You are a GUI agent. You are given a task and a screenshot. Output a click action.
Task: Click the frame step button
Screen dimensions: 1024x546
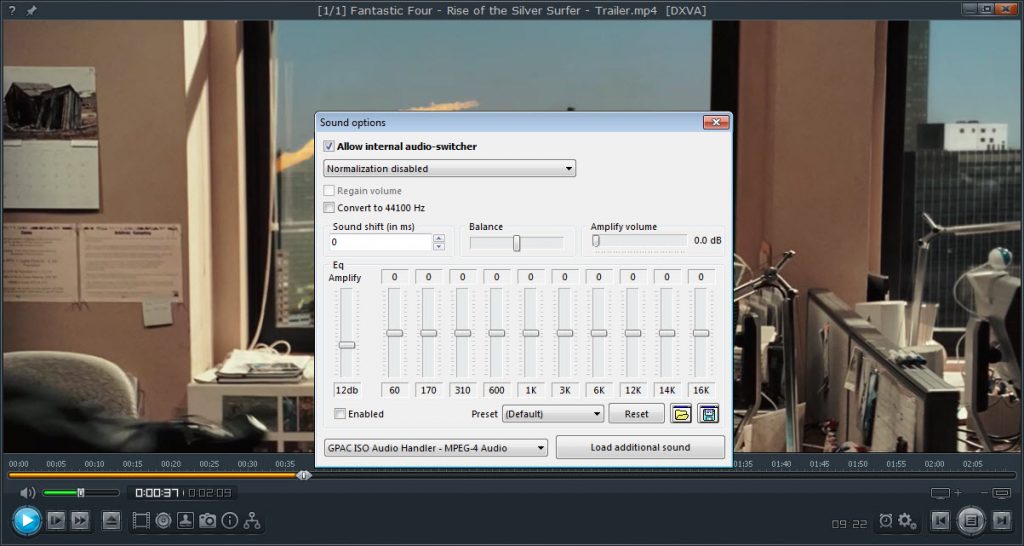pos(56,521)
